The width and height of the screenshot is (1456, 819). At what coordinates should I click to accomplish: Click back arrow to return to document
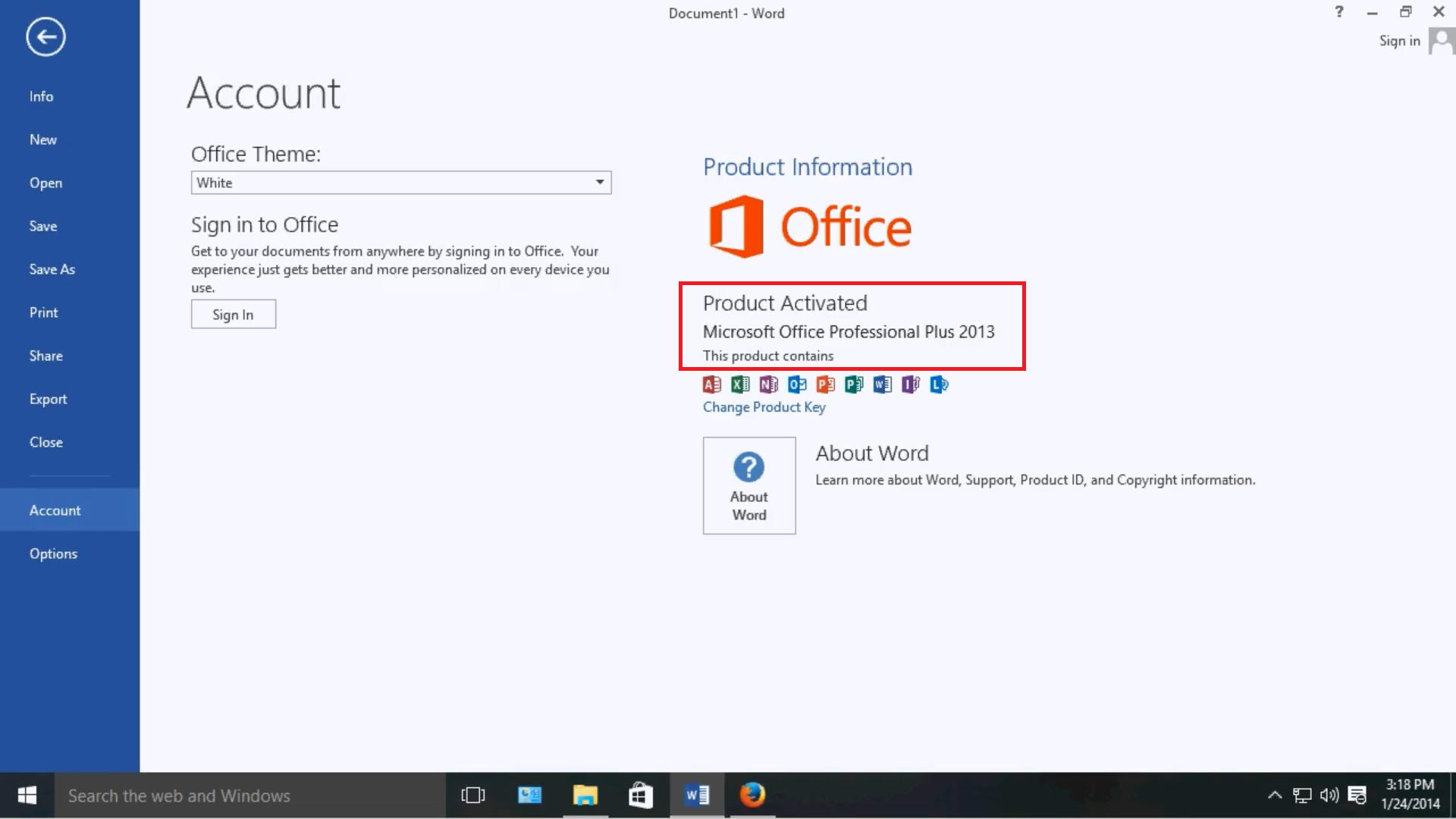click(45, 36)
